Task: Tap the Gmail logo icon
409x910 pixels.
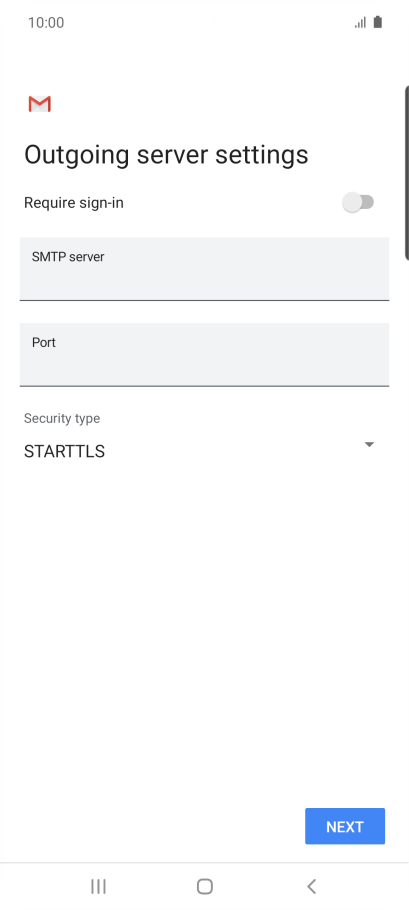Action: click(39, 104)
